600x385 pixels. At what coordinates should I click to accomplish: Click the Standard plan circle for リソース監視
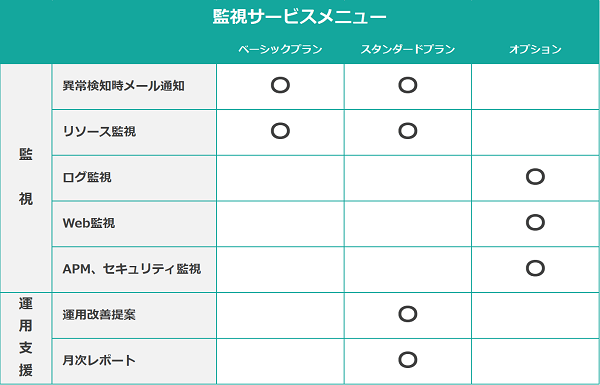point(408,131)
